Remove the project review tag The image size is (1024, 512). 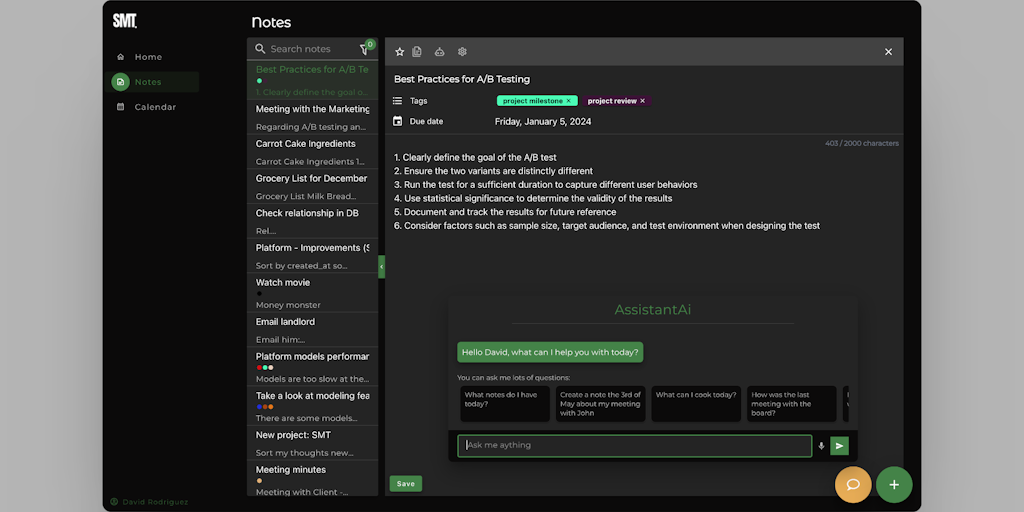(x=643, y=101)
